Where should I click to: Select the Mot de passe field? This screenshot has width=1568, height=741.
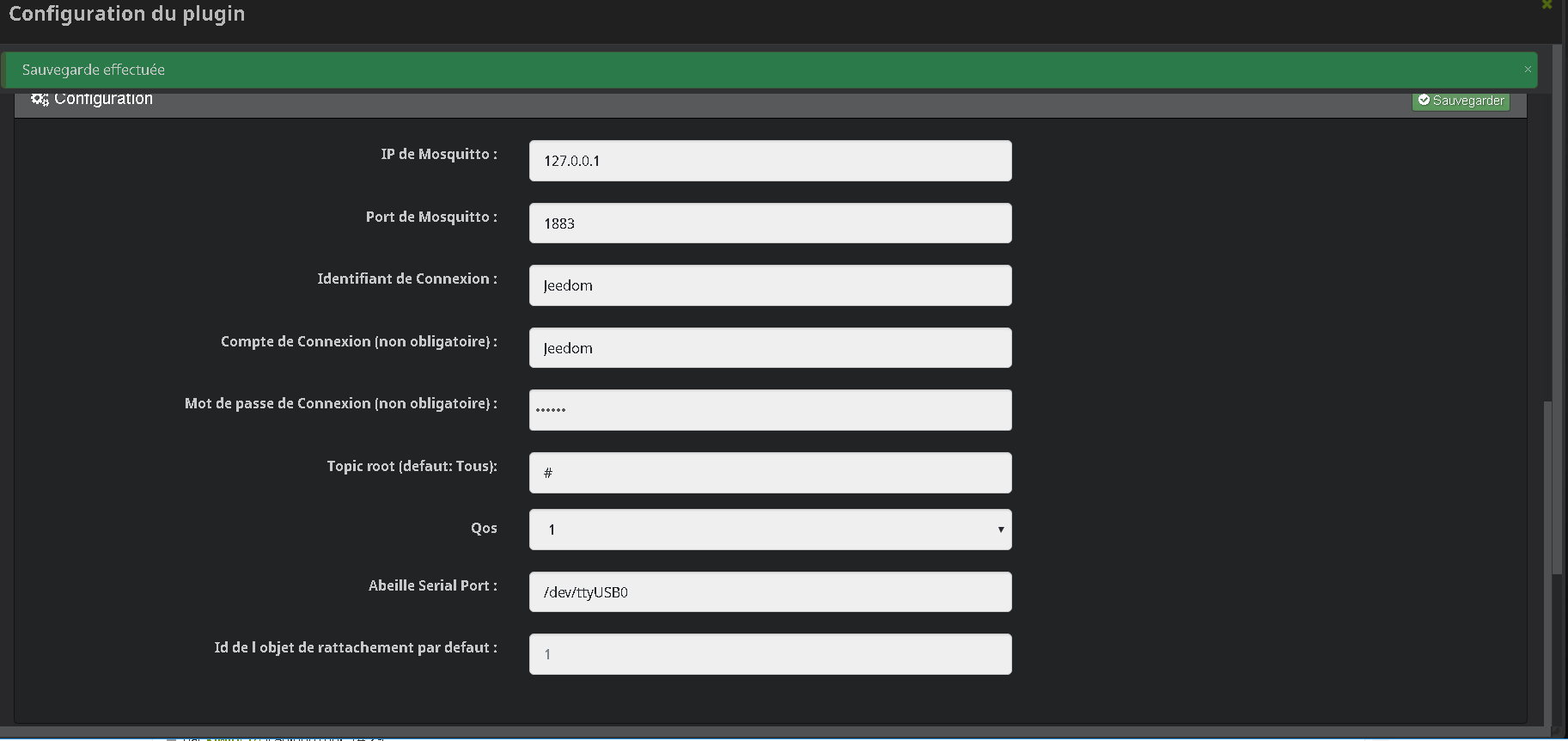(770, 410)
